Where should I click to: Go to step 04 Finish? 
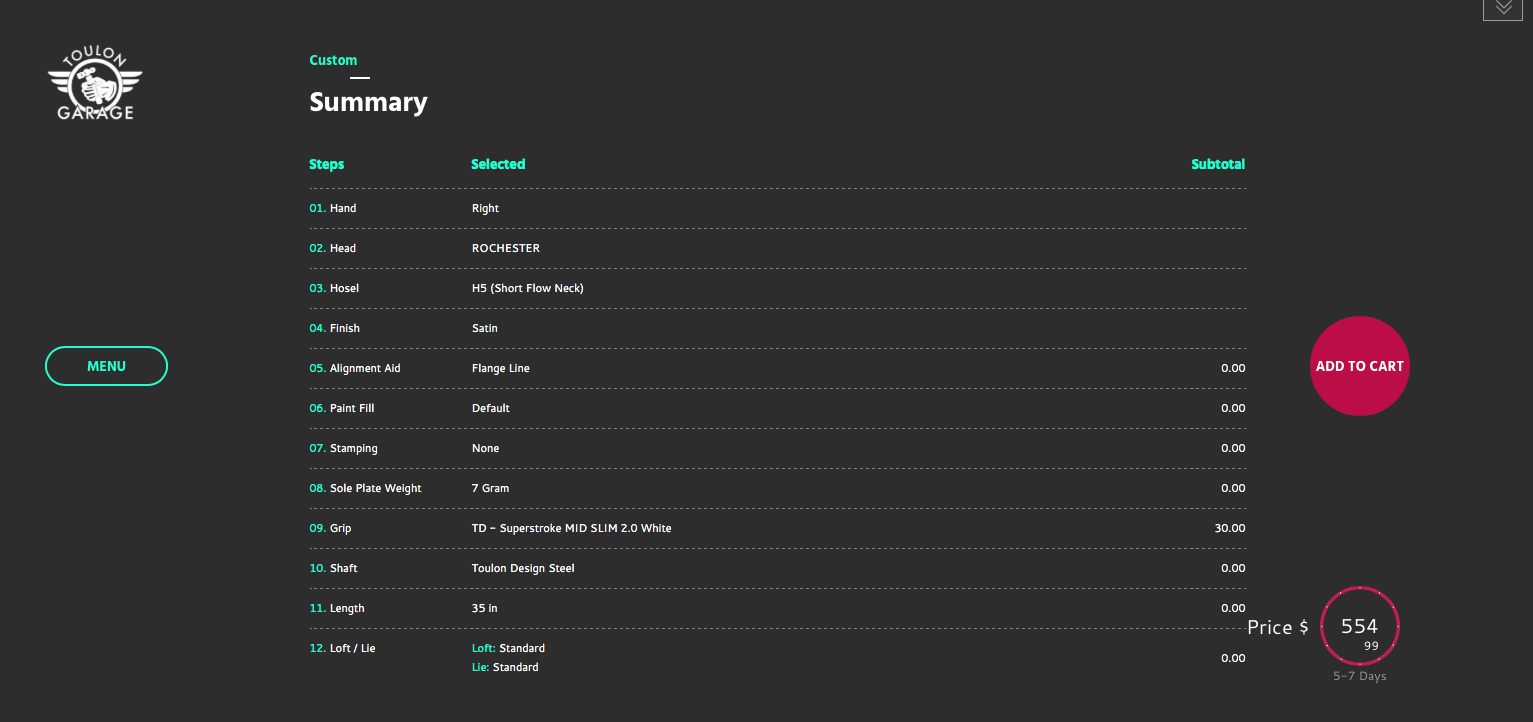click(x=335, y=328)
